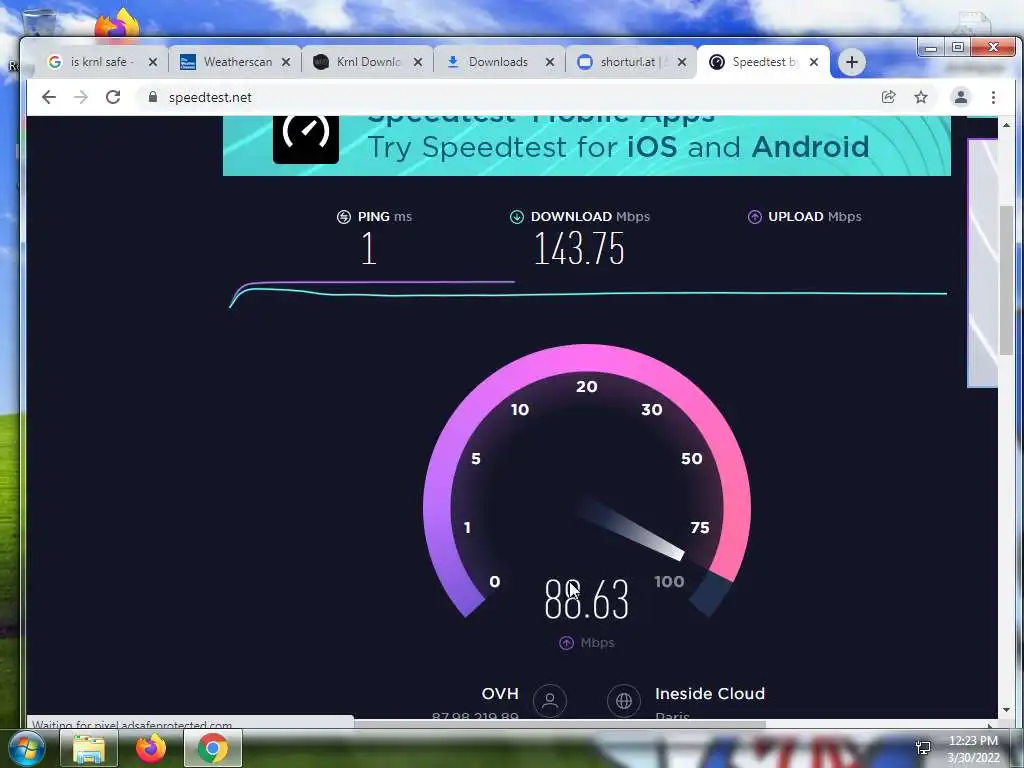This screenshot has height=768, width=1024.
Task: Click the globe icon for server
Action: (624, 701)
